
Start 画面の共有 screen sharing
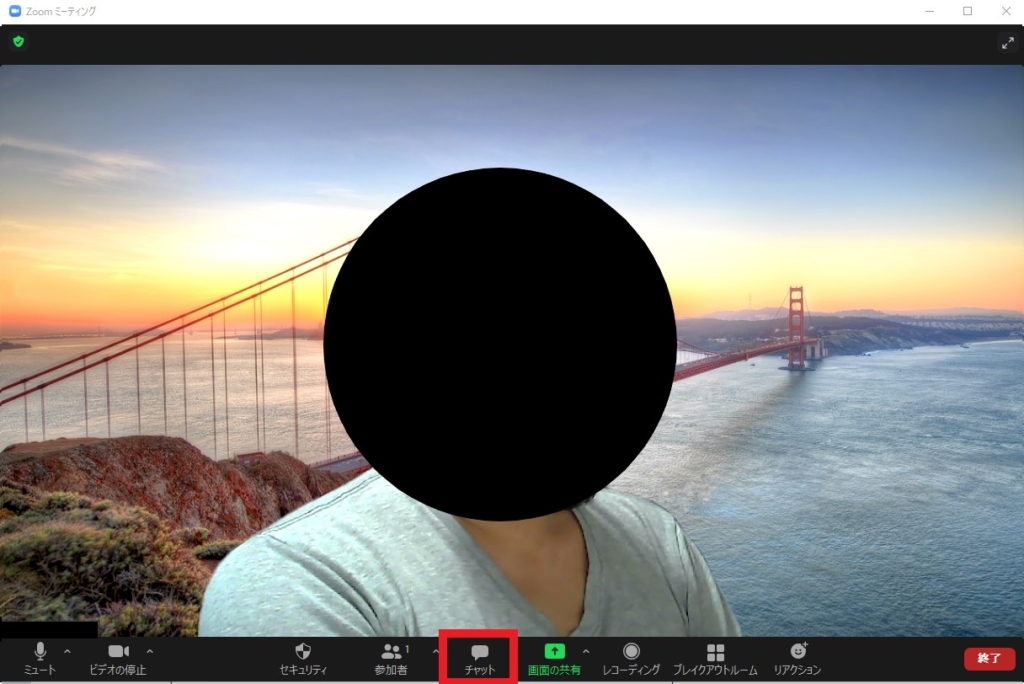[554, 659]
